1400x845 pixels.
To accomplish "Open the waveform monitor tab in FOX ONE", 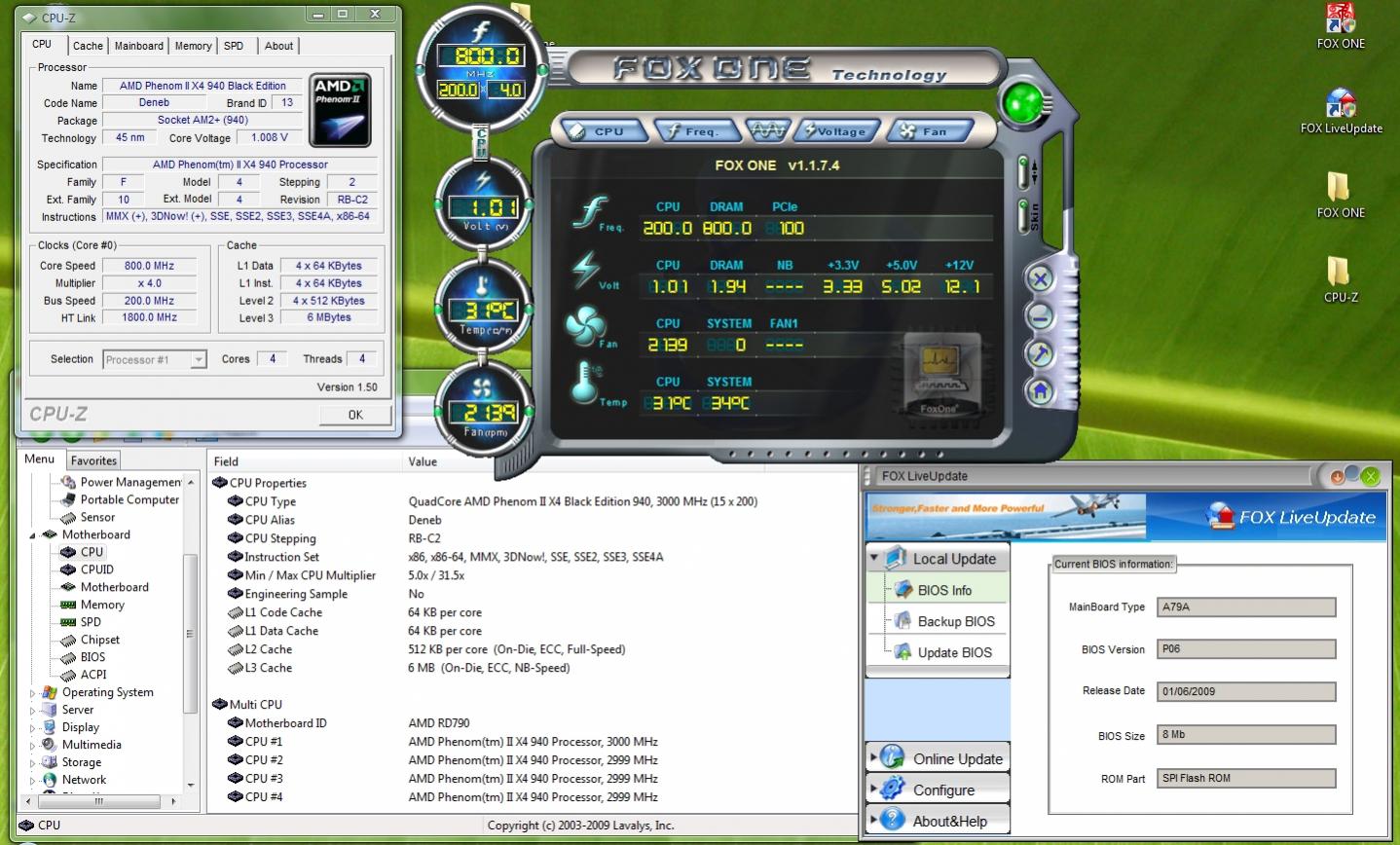I will pyautogui.click(x=766, y=129).
